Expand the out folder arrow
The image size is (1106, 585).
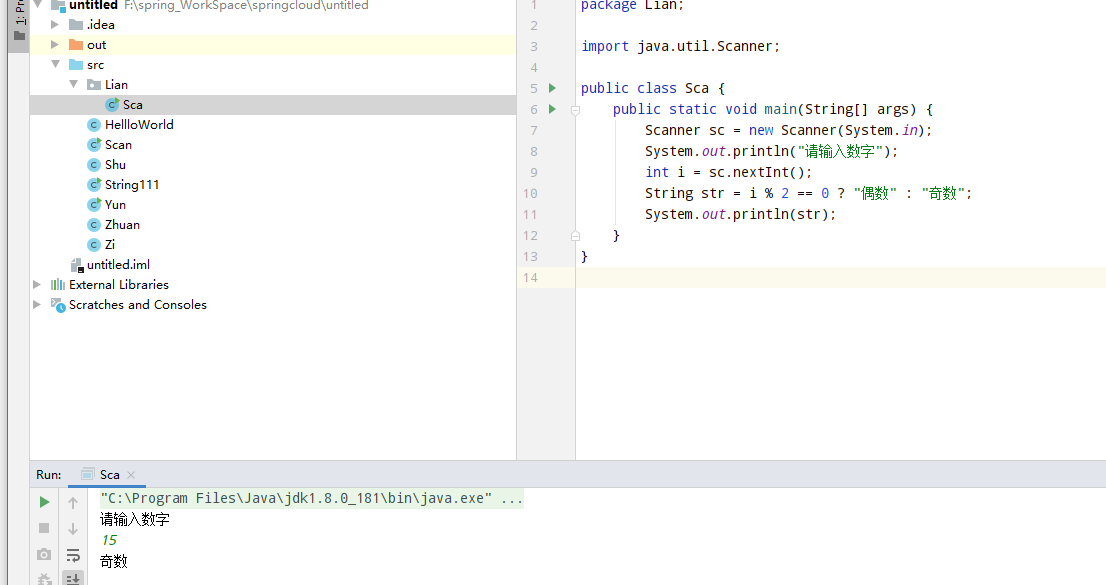pyautogui.click(x=56, y=45)
